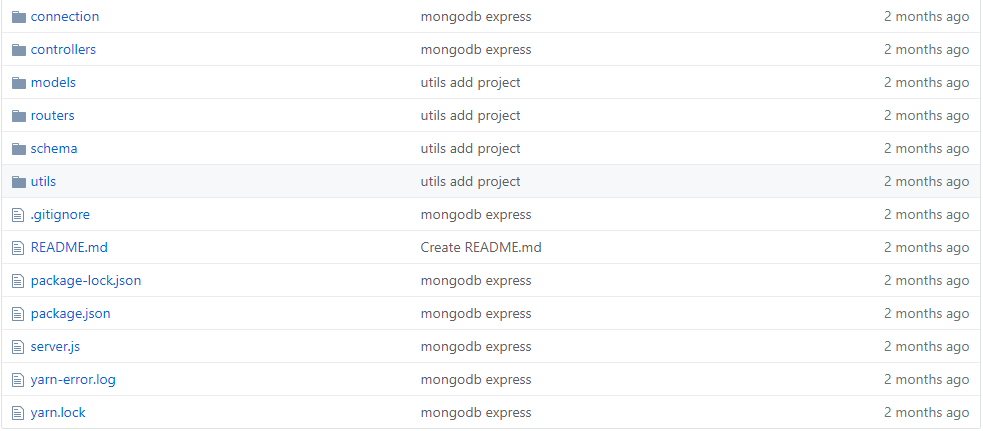Click the file icon next to README.md
The height and width of the screenshot is (431, 983).
pos(18,248)
